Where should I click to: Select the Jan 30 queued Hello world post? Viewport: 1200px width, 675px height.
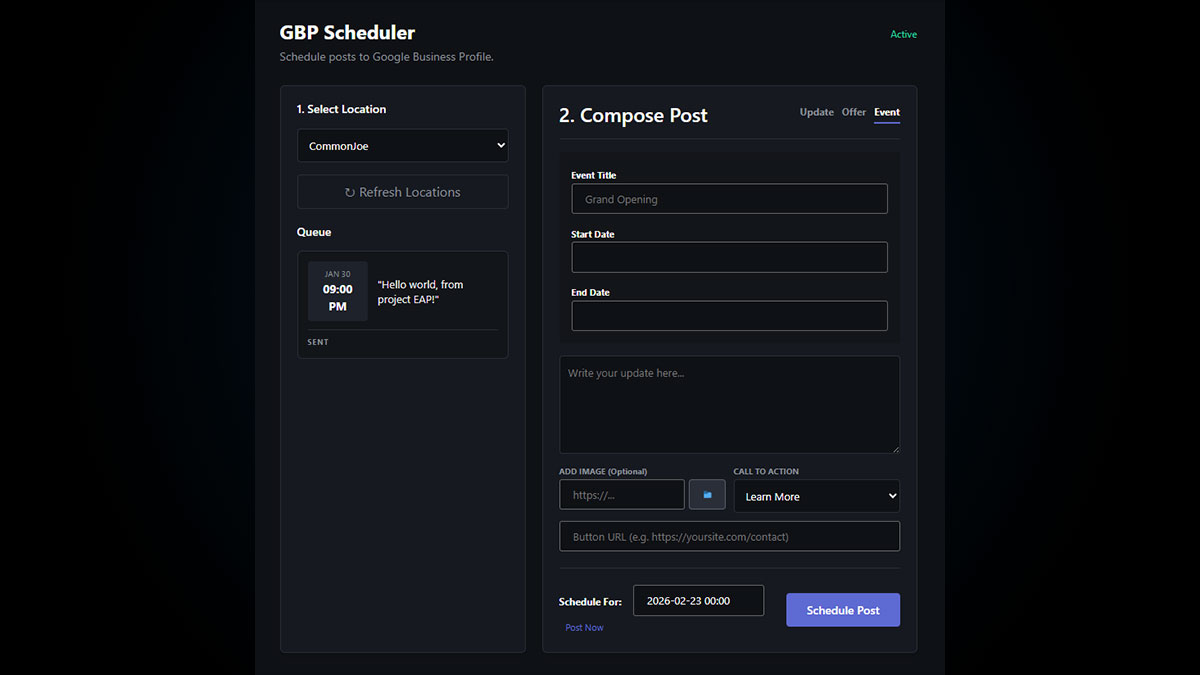pos(403,291)
